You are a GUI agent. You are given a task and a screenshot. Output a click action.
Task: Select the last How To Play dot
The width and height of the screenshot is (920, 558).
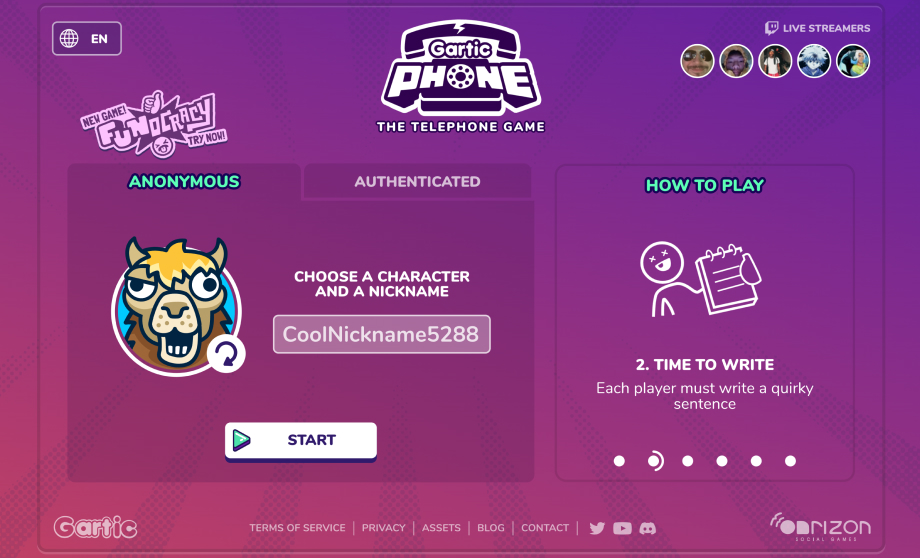[790, 461]
